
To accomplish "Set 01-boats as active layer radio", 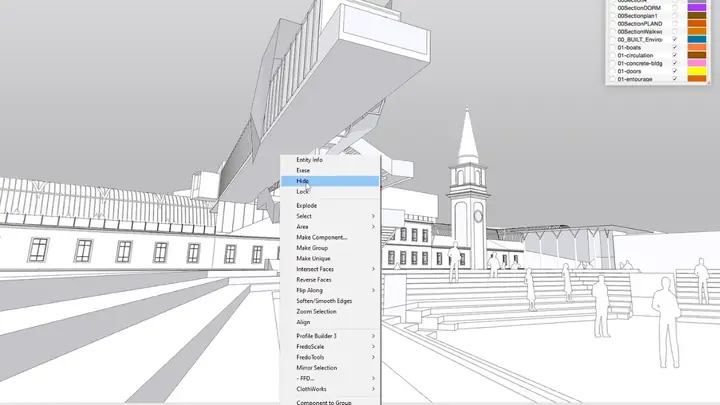I will 612,47.
